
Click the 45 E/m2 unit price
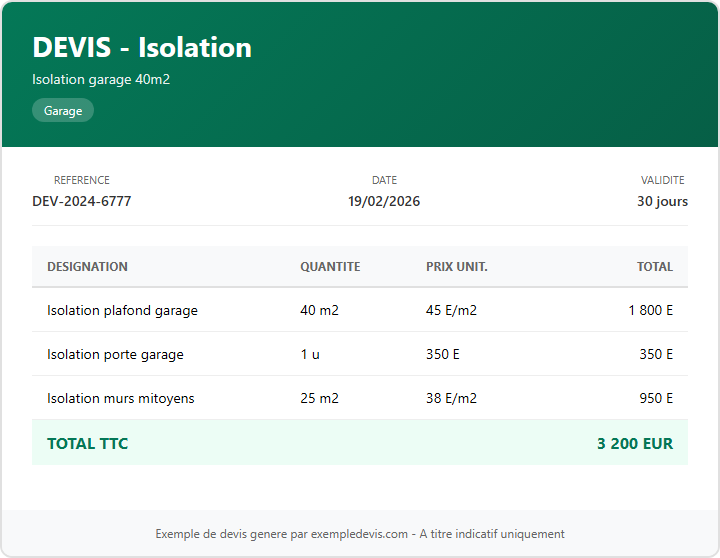[451, 310]
